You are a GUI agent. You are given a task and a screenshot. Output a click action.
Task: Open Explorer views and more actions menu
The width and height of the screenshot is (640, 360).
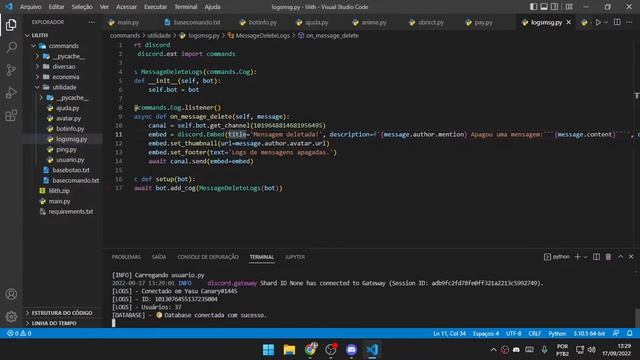tap(92, 22)
